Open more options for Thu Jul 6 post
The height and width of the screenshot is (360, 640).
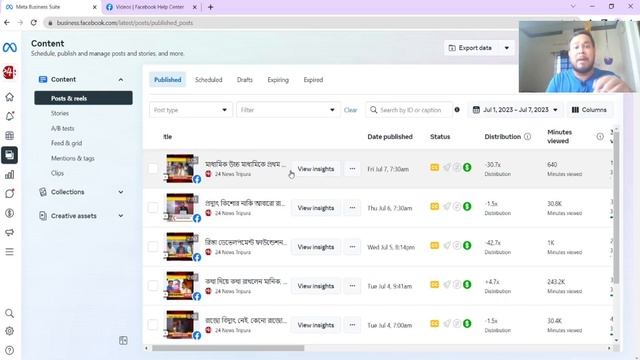(x=352, y=208)
